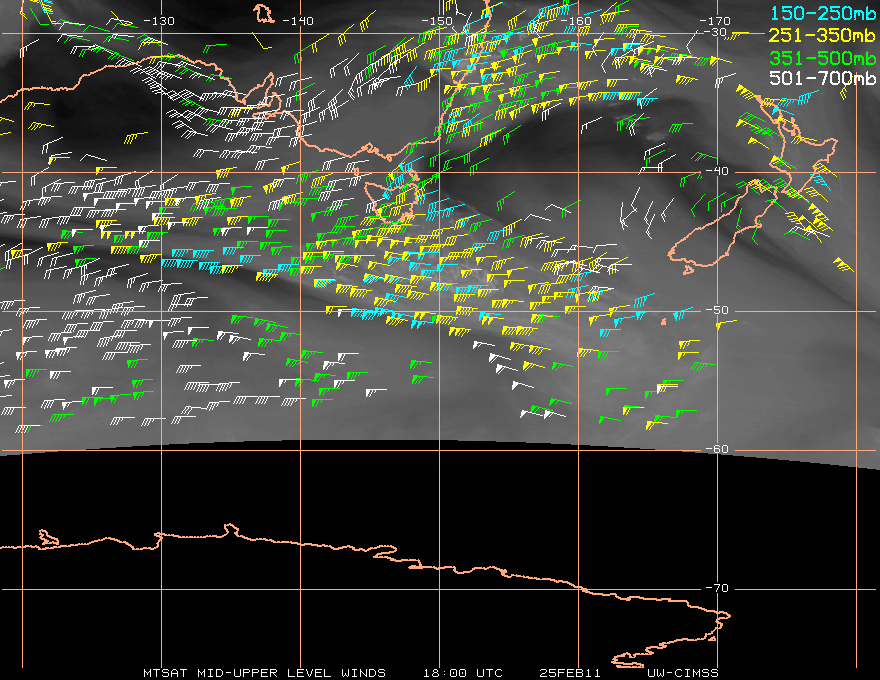
Task: Click the -70 latitude label
Action: tap(716, 588)
